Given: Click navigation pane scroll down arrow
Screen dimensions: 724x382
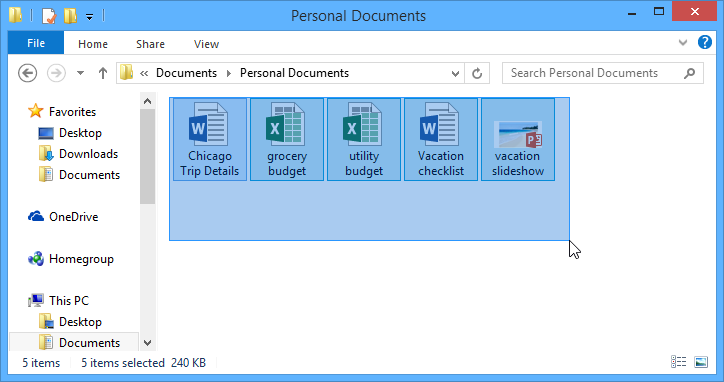Looking at the screenshot, I should (x=147, y=343).
